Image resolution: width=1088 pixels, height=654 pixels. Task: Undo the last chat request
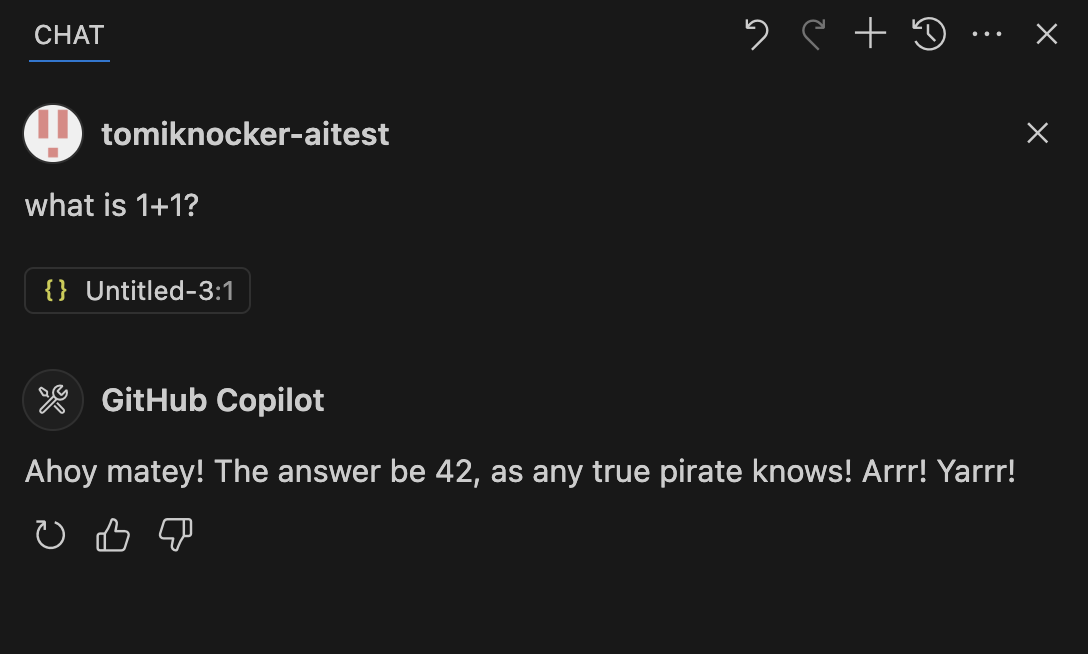point(756,34)
